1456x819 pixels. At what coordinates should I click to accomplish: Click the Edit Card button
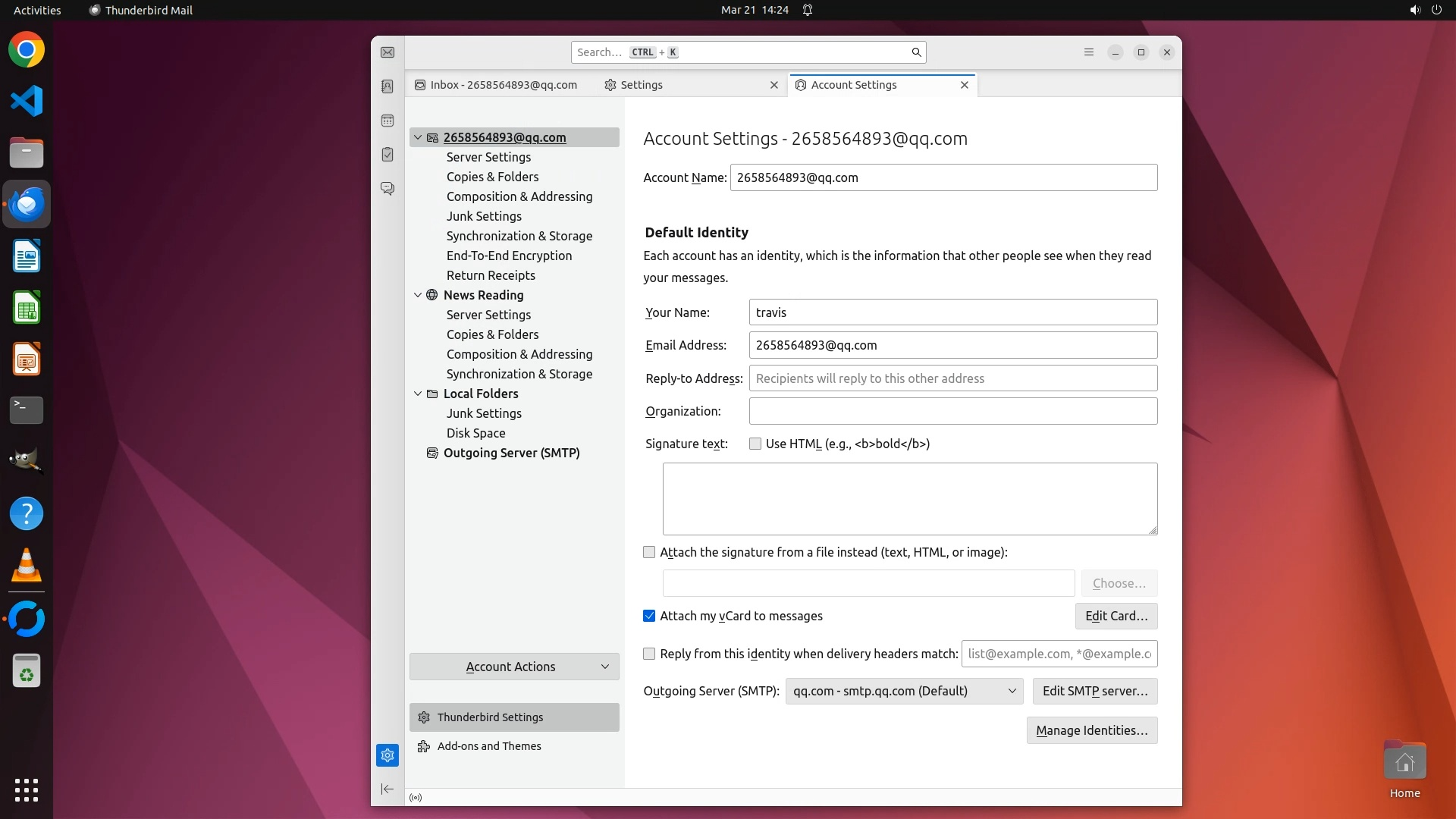point(1116,616)
